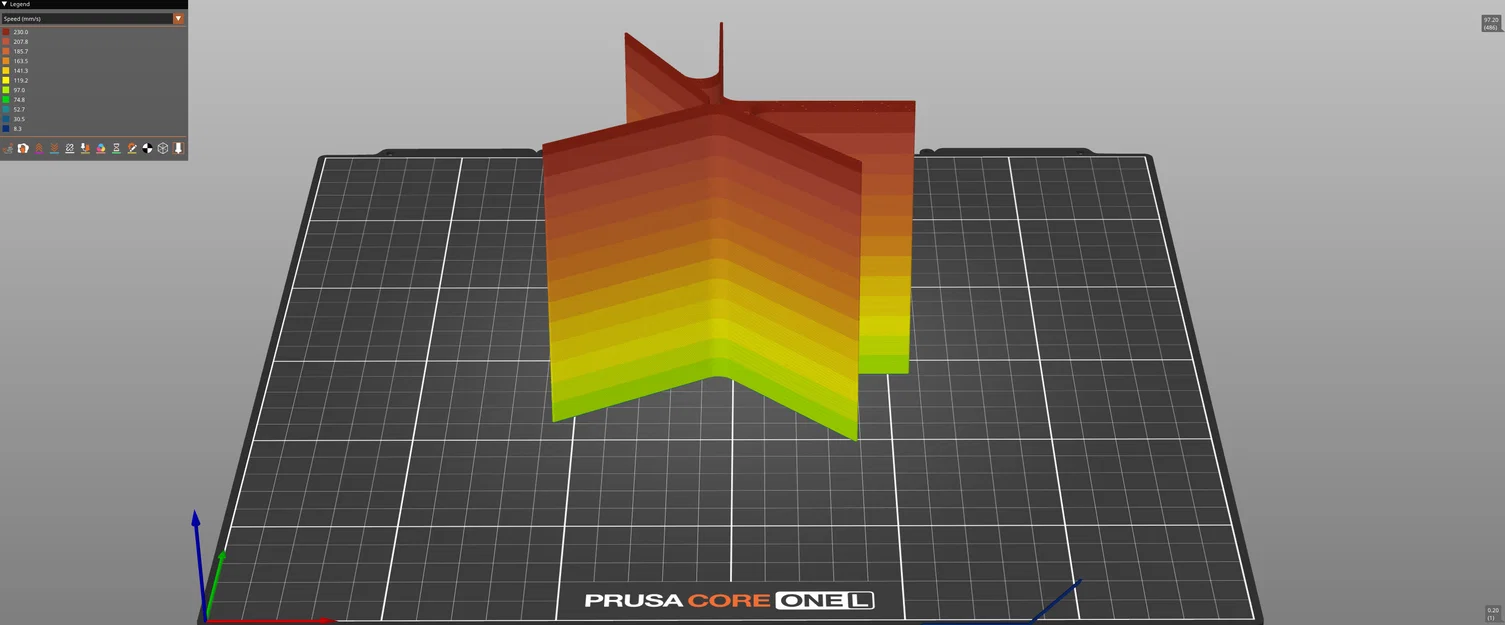Click the orange arrow of the view dropdown
This screenshot has width=1505, height=625.
tap(178, 18)
